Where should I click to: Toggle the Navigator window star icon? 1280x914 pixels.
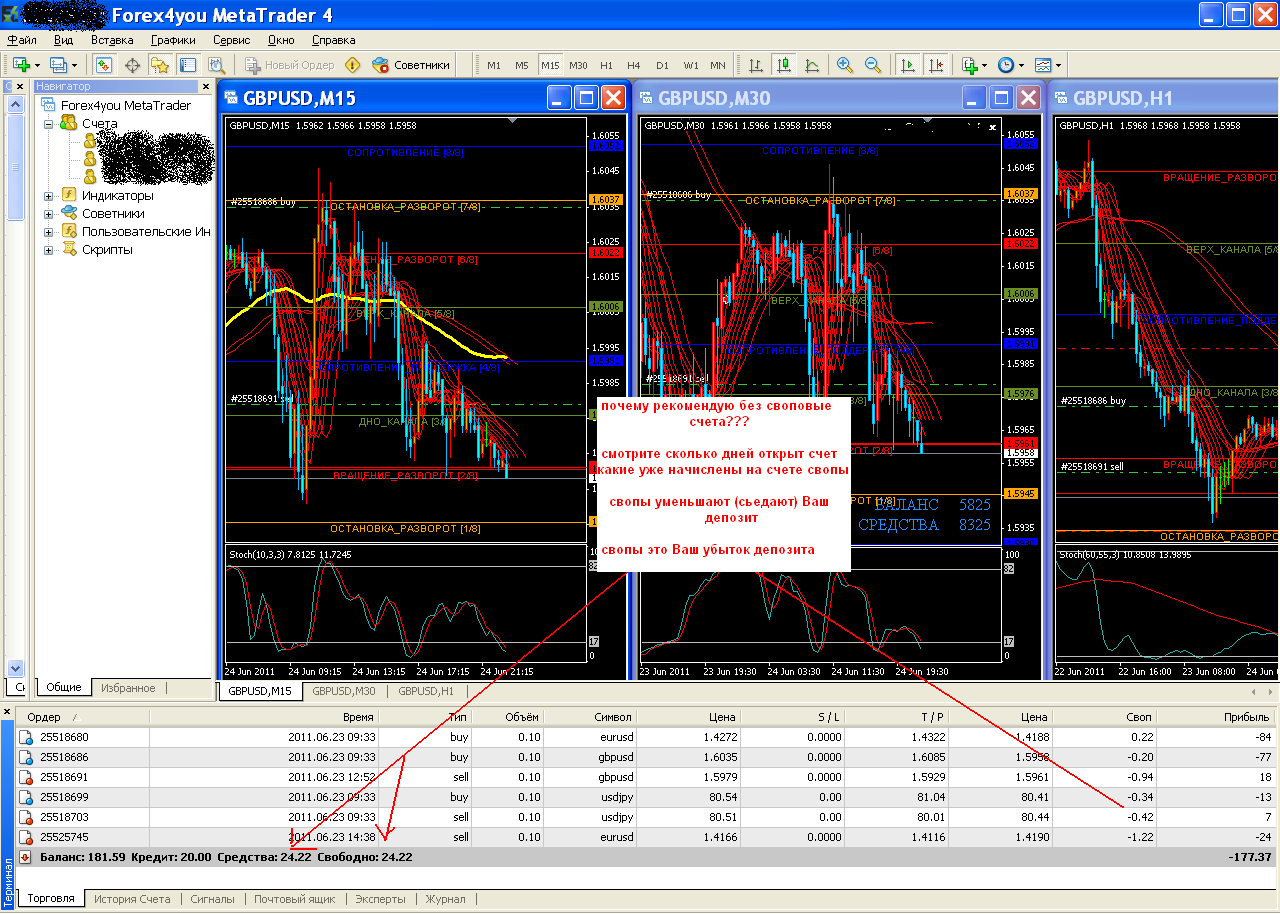pyautogui.click(x=160, y=65)
